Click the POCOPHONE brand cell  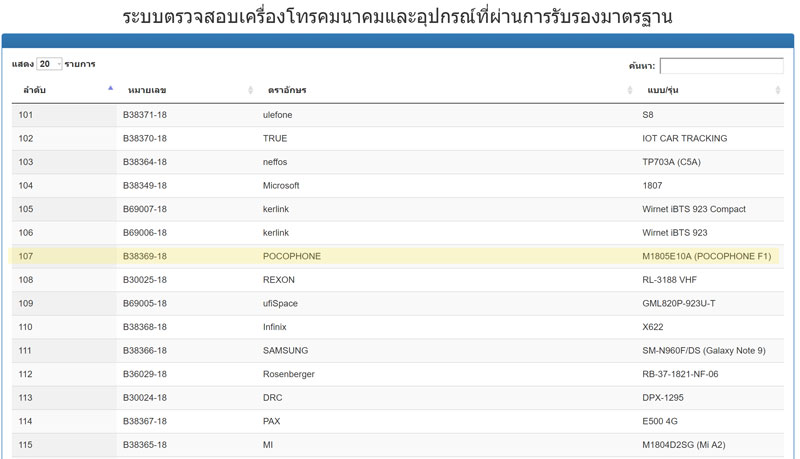pyautogui.click(x=292, y=256)
